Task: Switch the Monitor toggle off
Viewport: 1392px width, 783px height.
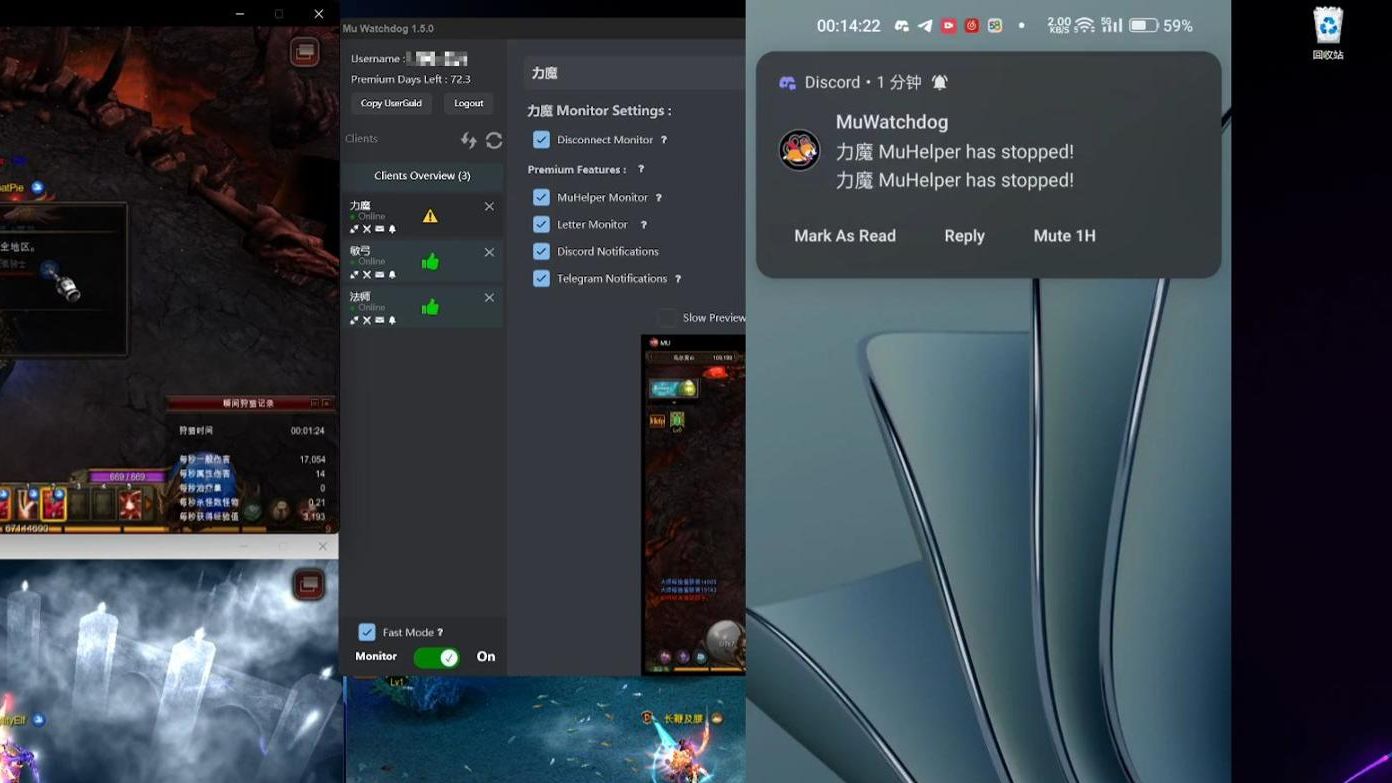Action: click(x=436, y=657)
